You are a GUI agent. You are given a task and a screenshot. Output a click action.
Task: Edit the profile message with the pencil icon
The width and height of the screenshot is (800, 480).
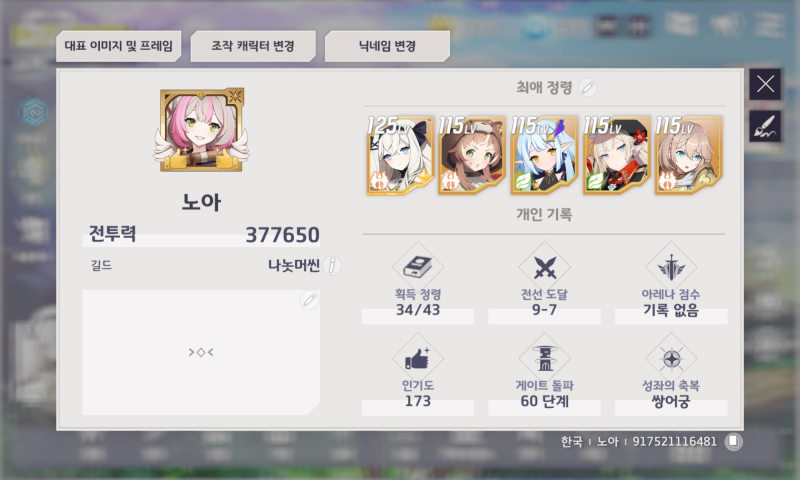309,299
